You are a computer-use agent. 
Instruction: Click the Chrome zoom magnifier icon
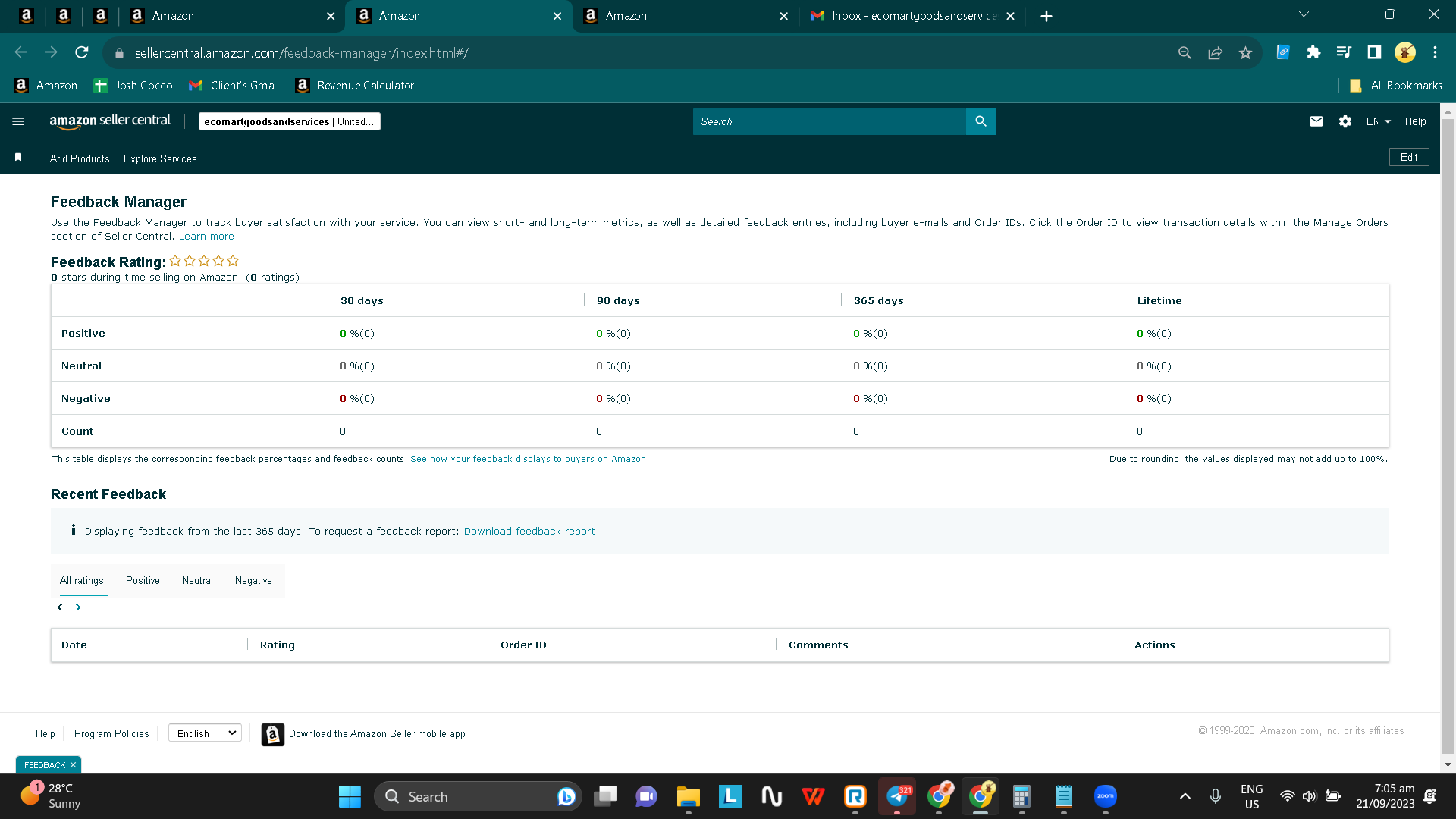(x=1185, y=52)
